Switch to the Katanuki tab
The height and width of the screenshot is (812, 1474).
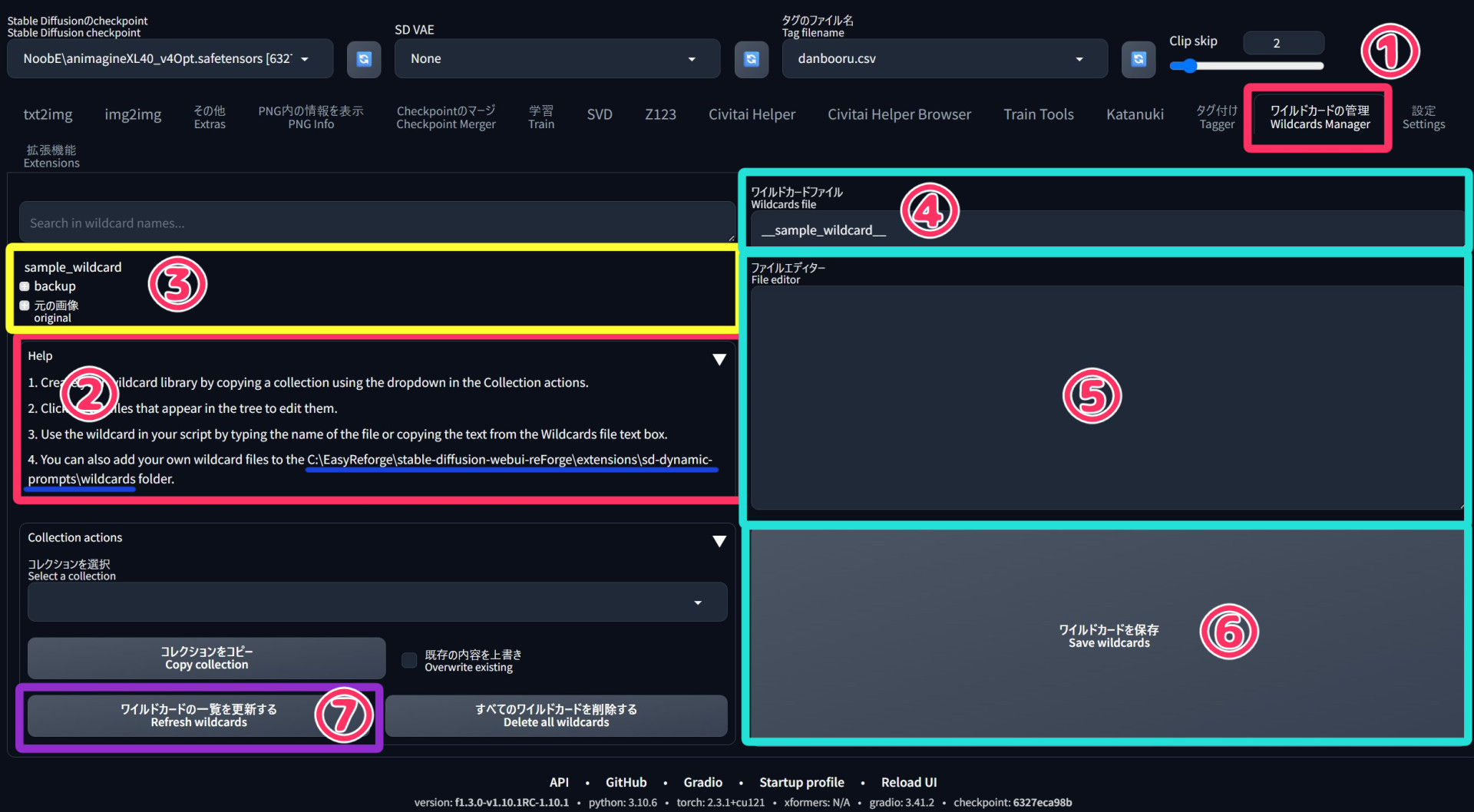click(x=1135, y=115)
